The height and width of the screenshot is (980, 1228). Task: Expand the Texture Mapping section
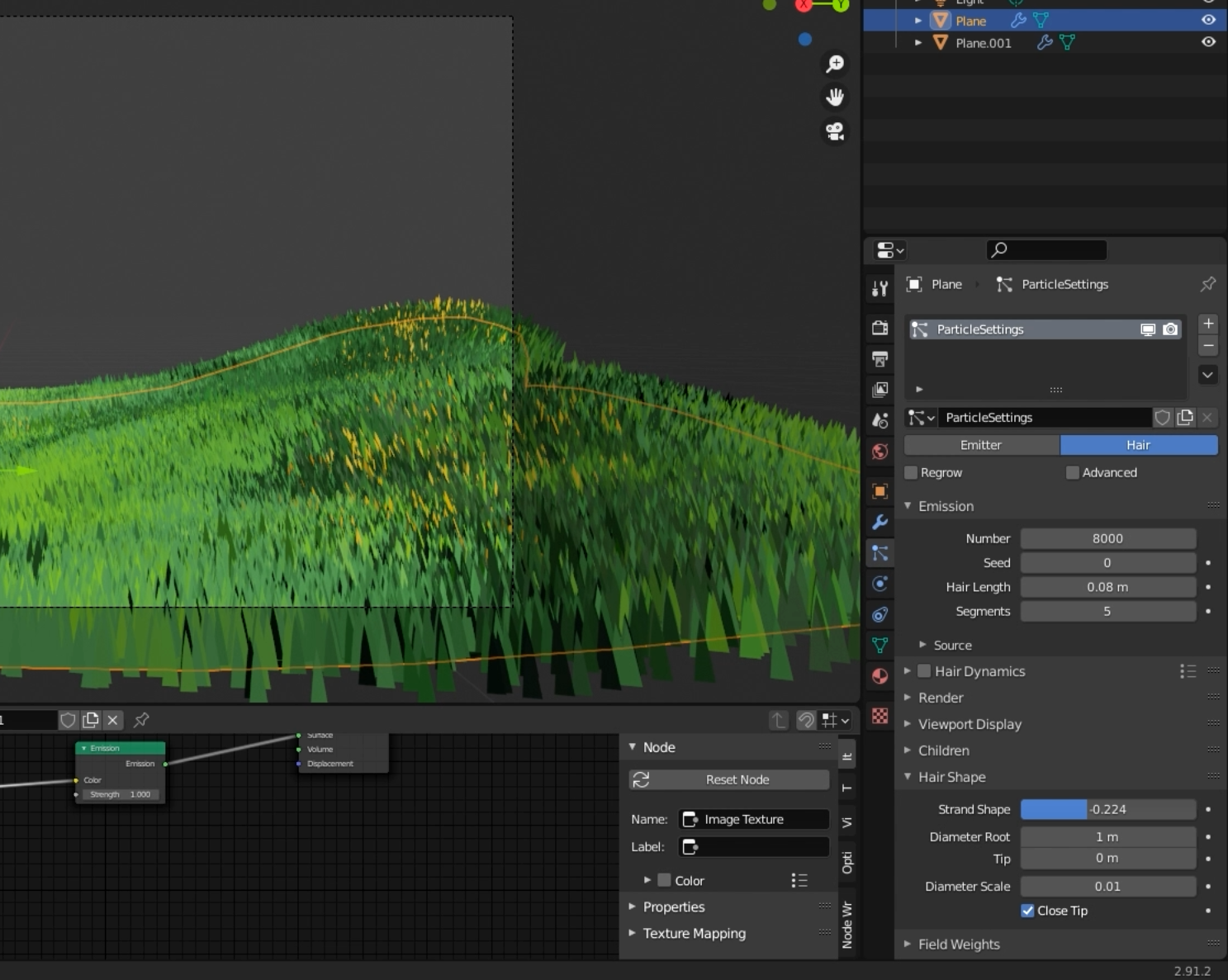pos(694,933)
